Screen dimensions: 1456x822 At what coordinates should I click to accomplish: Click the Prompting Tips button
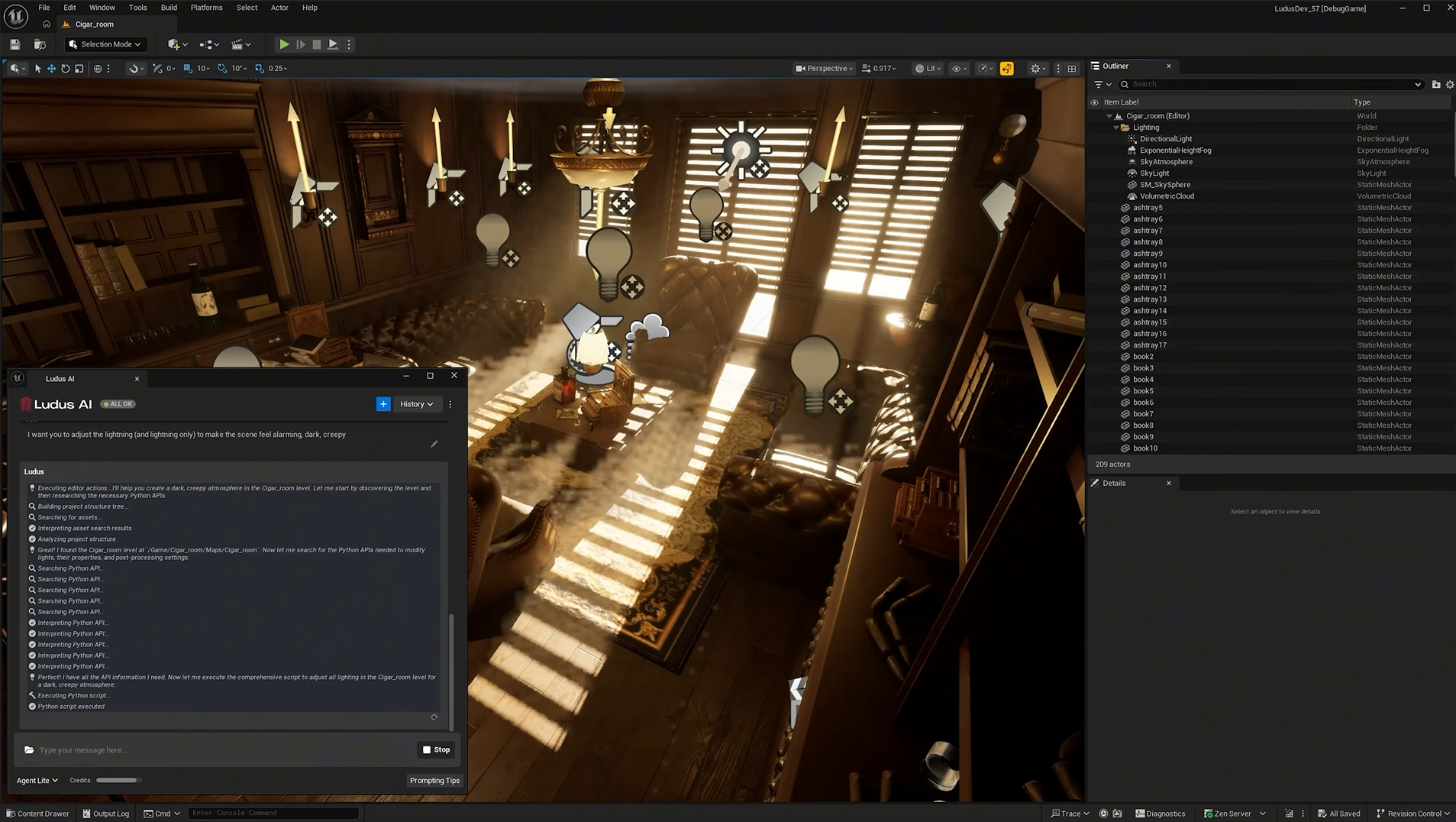(434, 781)
